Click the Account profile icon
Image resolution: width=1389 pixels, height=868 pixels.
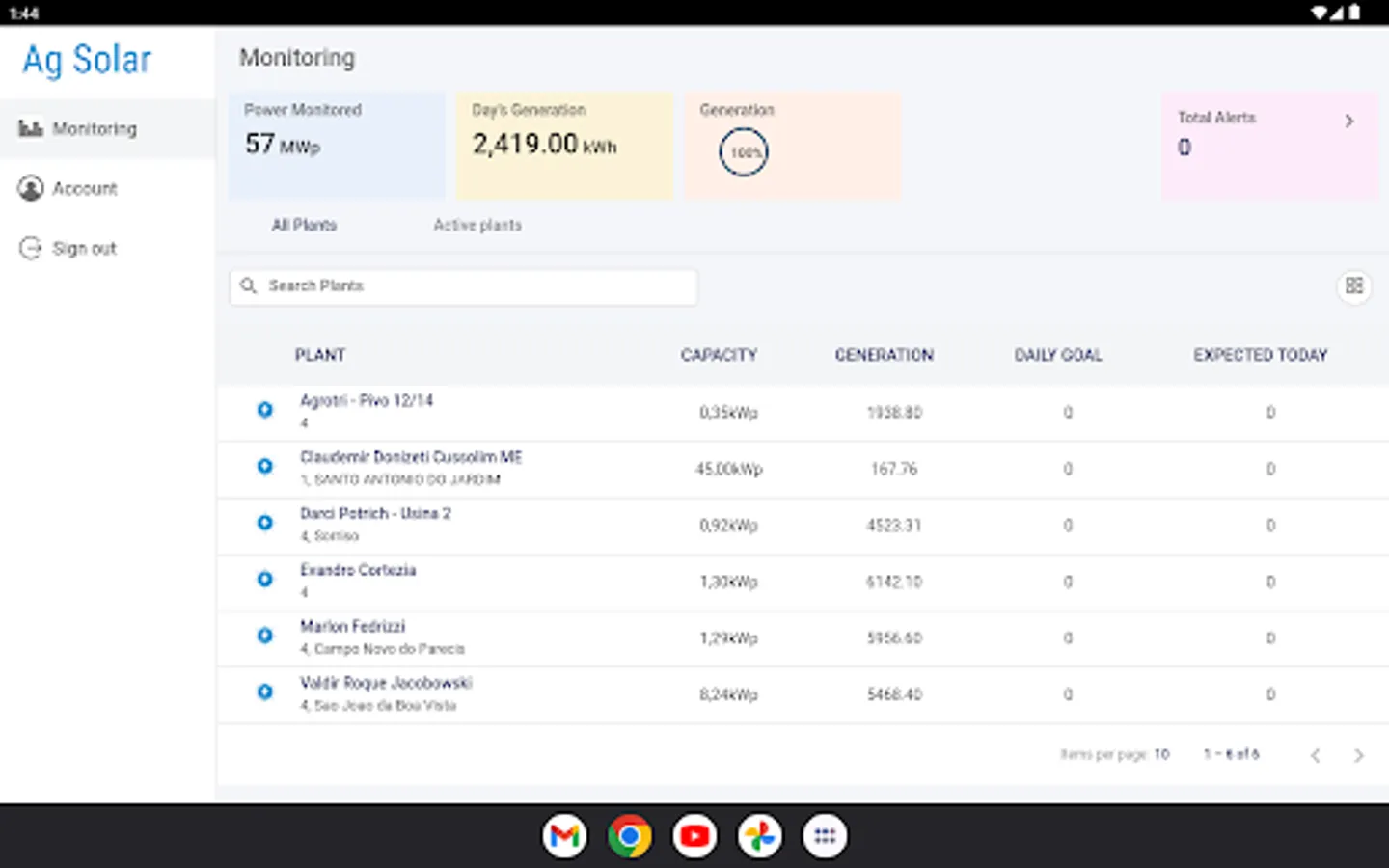tap(31, 188)
